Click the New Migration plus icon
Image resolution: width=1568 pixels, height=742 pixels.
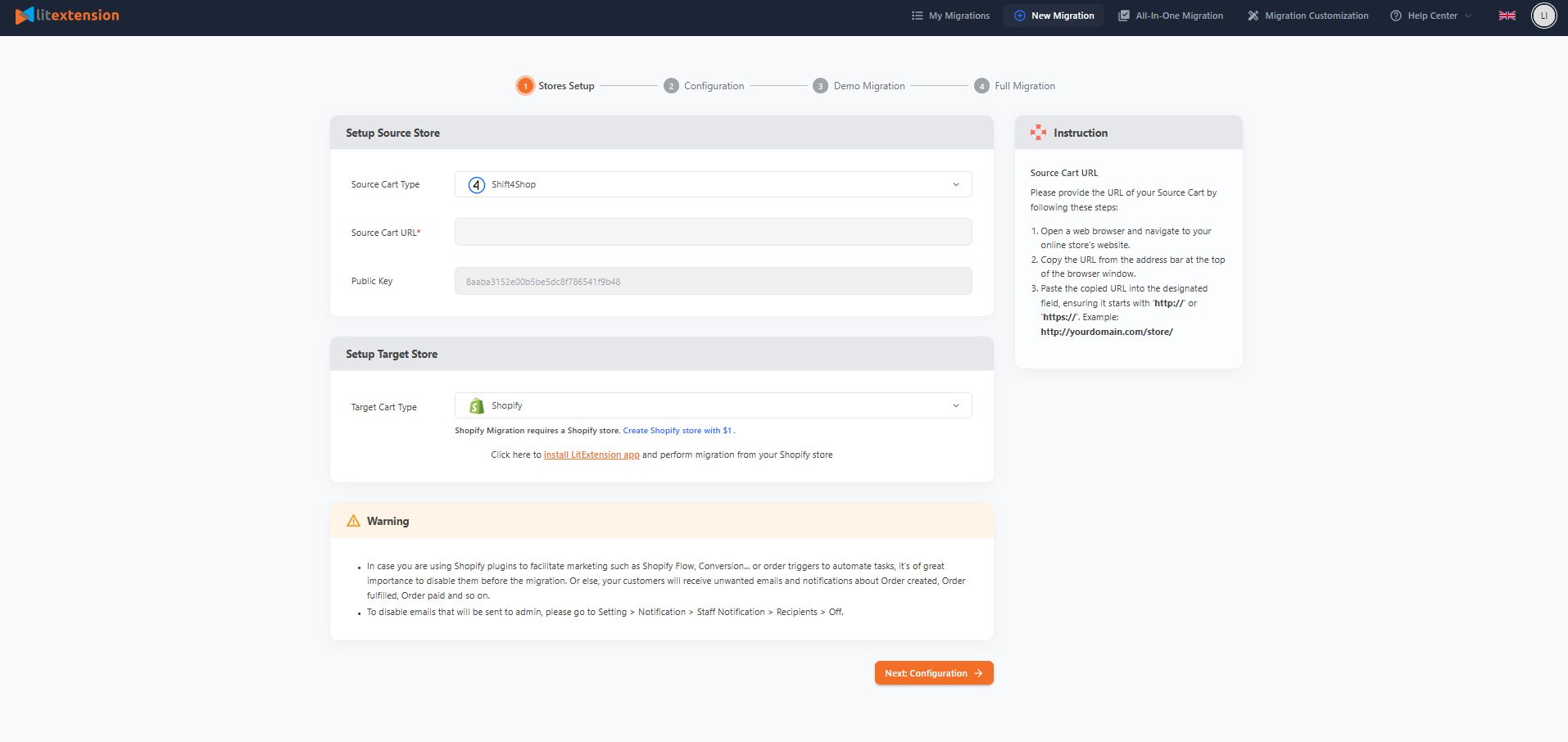tap(1020, 16)
